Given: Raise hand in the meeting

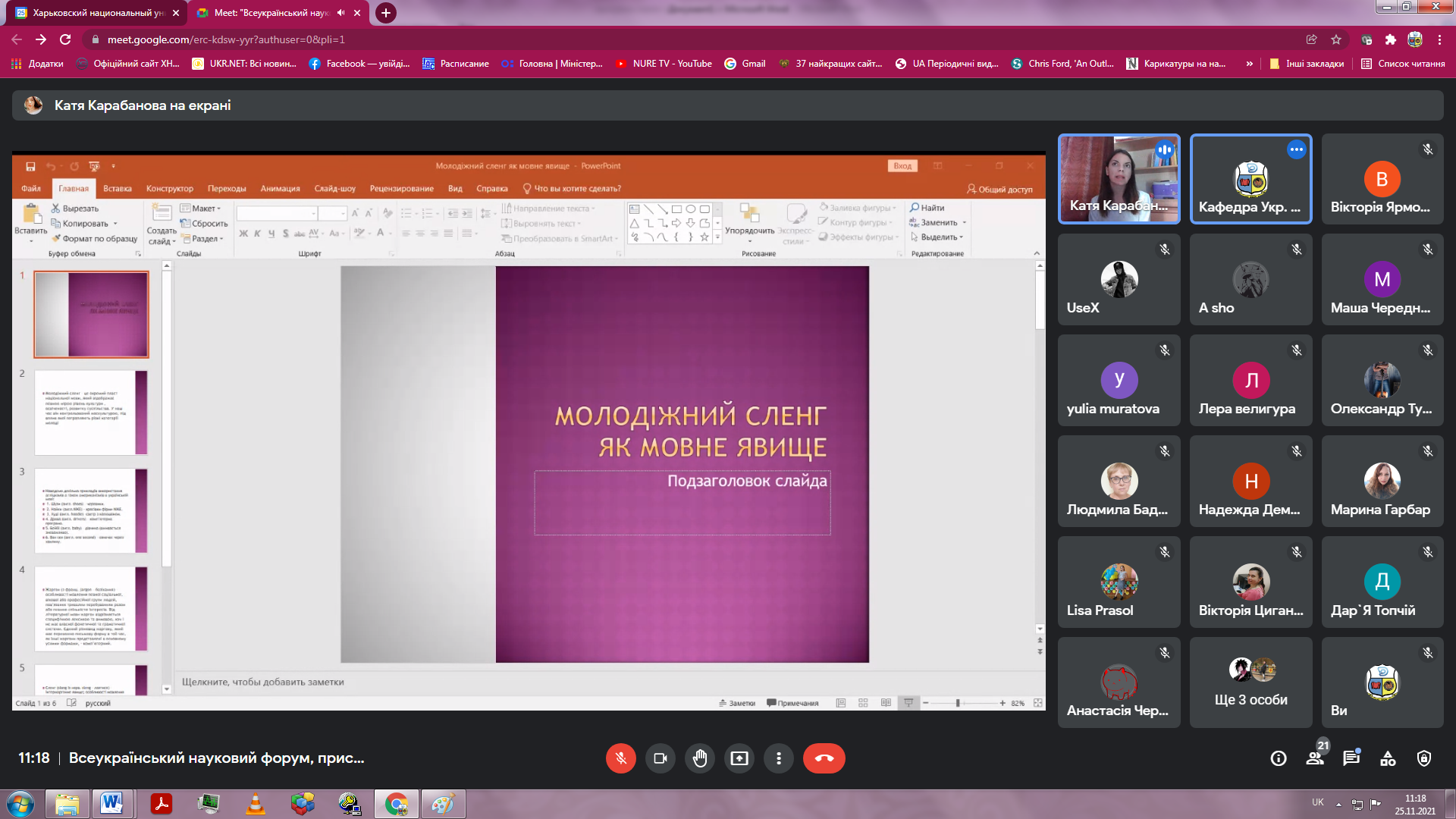Looking at the screenshot, I should tap(699, 758).
